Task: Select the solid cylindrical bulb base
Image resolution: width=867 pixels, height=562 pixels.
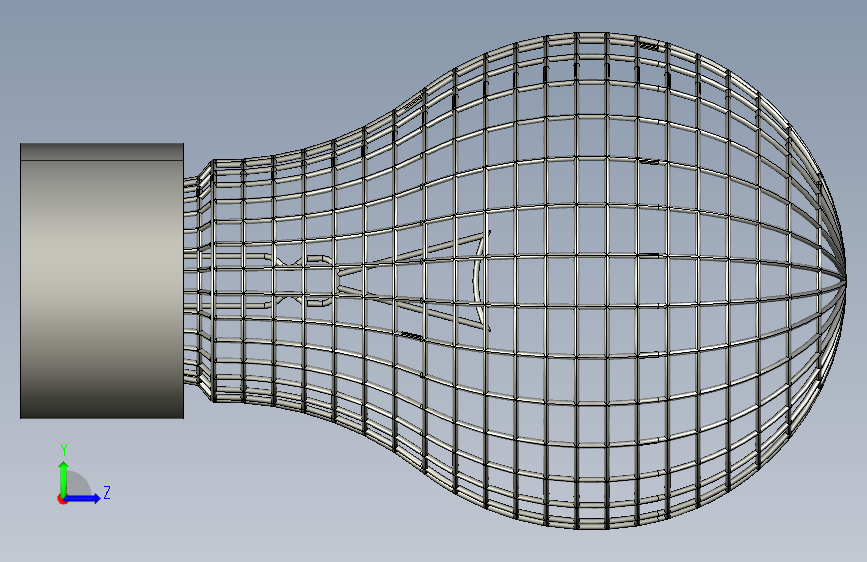Action: click(x=102, y=281)
